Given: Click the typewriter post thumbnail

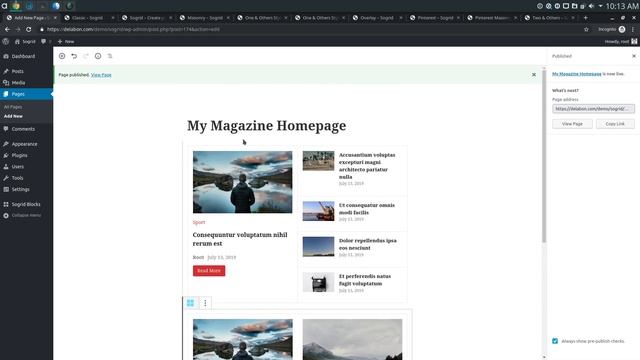Looking at the screenshot, I should coord(318,282).
